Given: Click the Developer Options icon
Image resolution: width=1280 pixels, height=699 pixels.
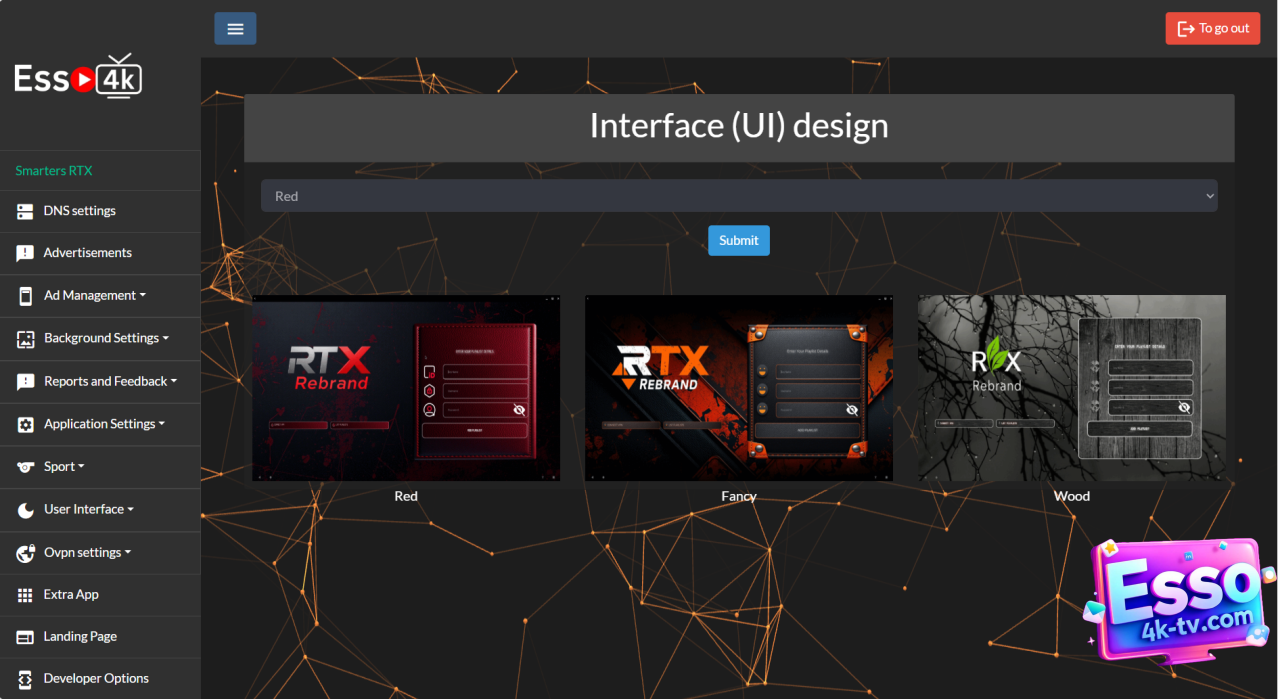Looking at the screenshot, I should (x=25, y=679).
